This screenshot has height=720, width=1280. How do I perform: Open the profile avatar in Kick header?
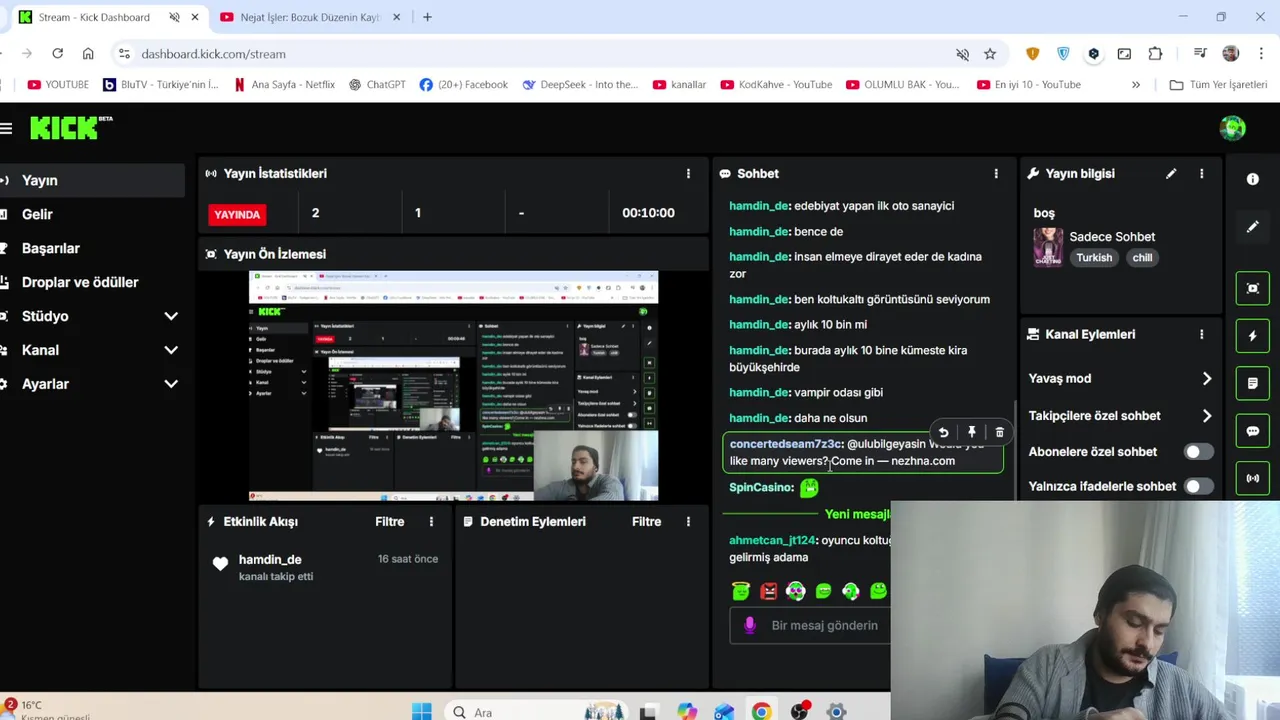coord(1232,128)
